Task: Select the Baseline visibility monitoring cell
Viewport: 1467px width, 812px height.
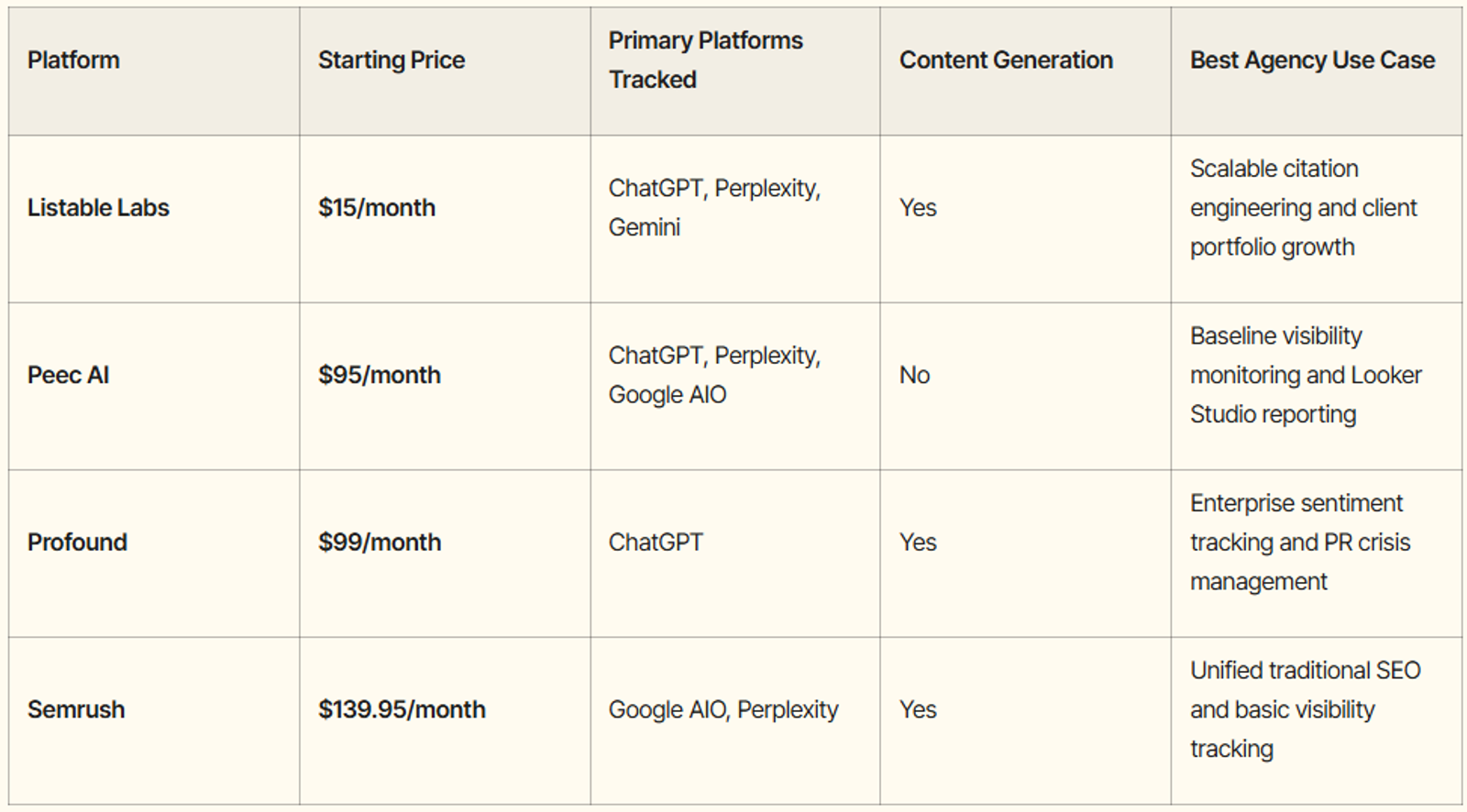Action: 1306,376
